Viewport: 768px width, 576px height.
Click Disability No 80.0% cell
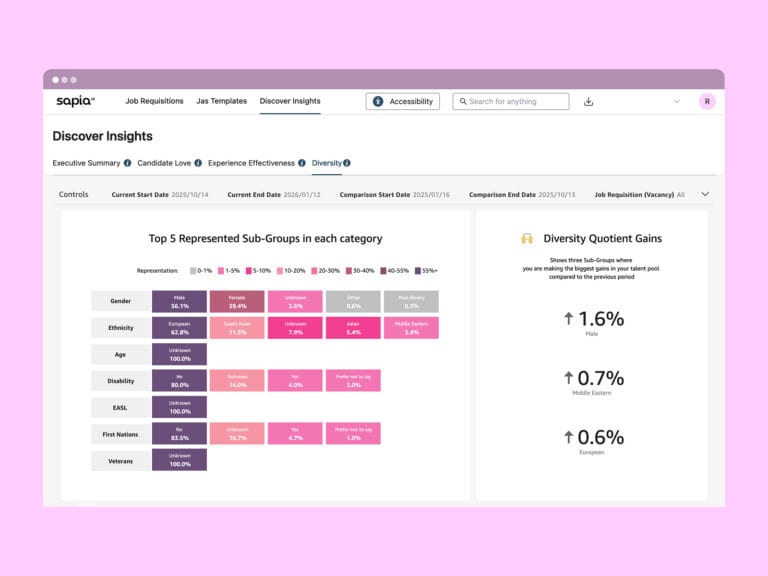tap(179, 381)
